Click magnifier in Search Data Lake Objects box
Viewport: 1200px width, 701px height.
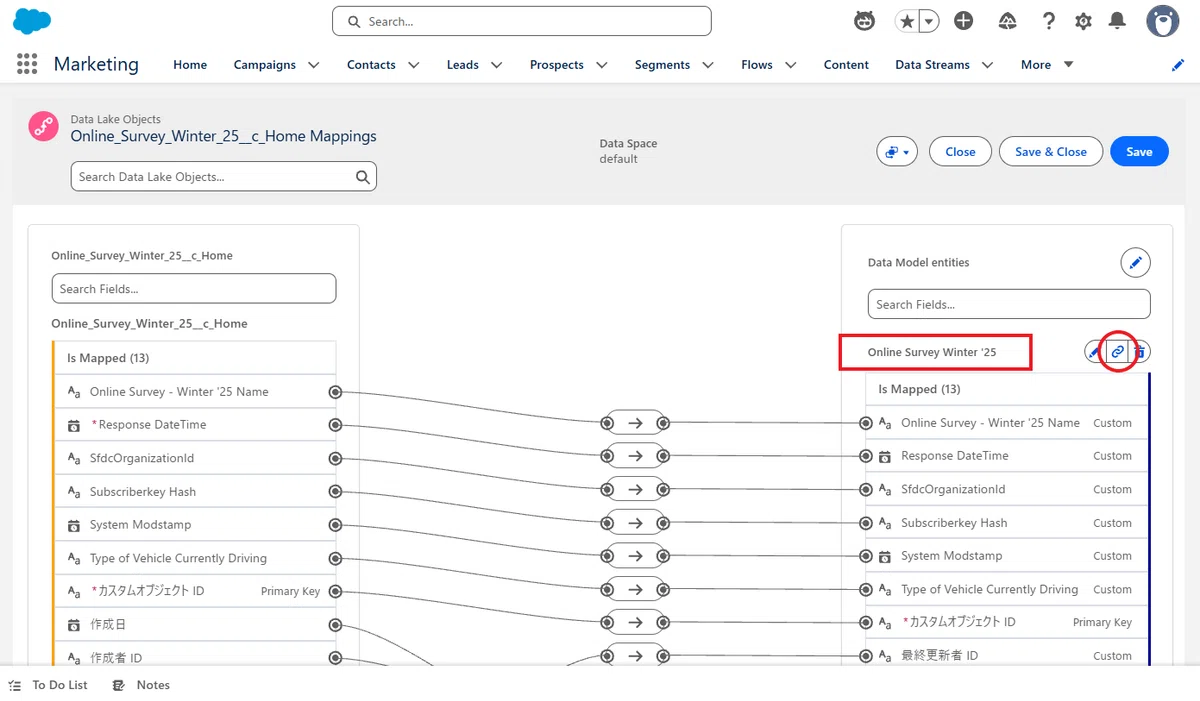pos(363,177)
